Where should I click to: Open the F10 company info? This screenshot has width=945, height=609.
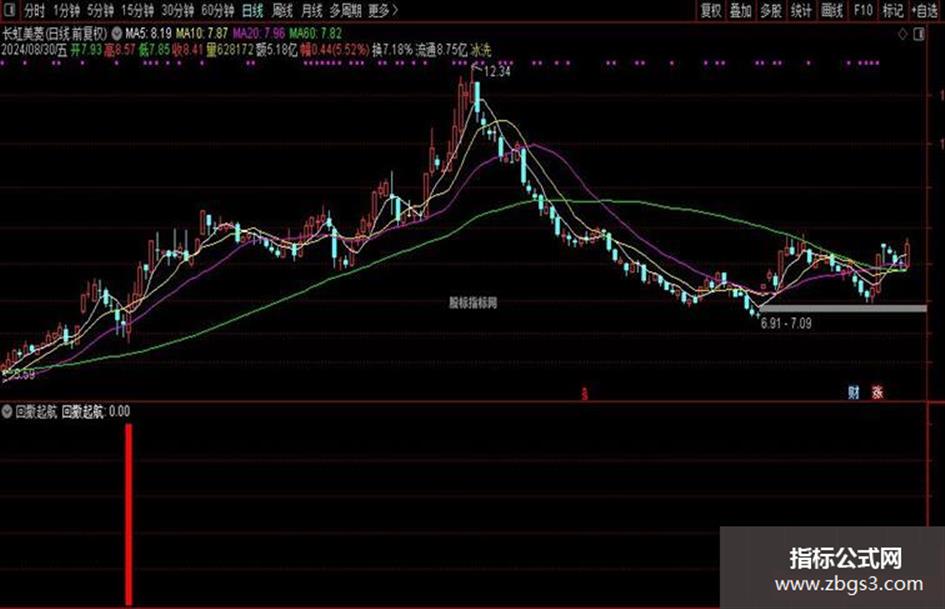tap(863, 11)
